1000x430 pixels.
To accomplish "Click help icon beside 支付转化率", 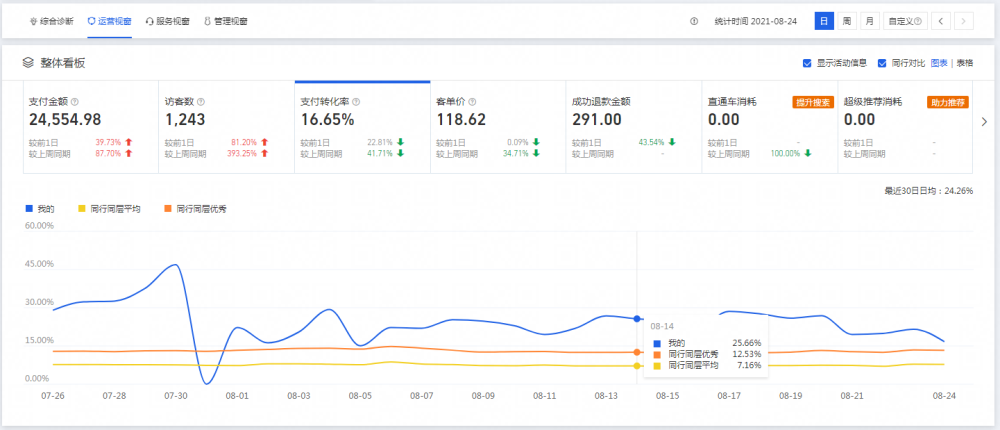I will coord(356,102).
